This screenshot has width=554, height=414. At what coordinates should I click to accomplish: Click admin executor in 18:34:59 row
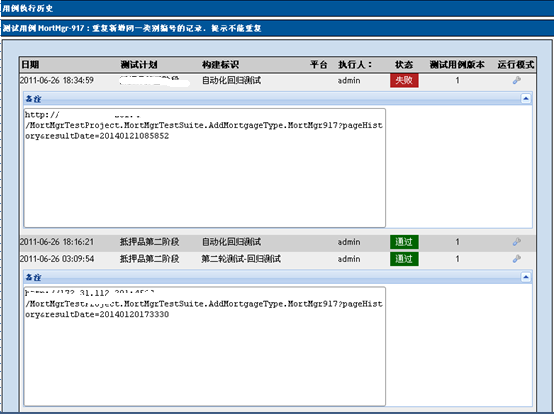[349, 81]
